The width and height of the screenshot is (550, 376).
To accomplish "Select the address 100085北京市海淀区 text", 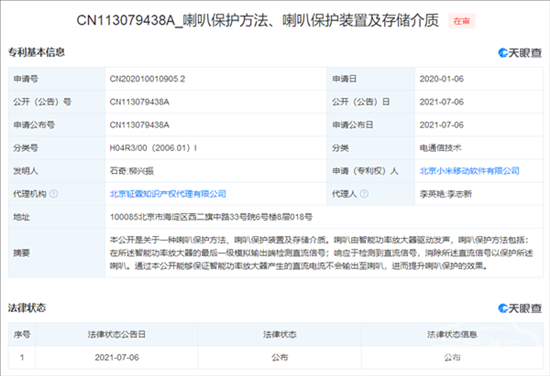I will 211,217.
